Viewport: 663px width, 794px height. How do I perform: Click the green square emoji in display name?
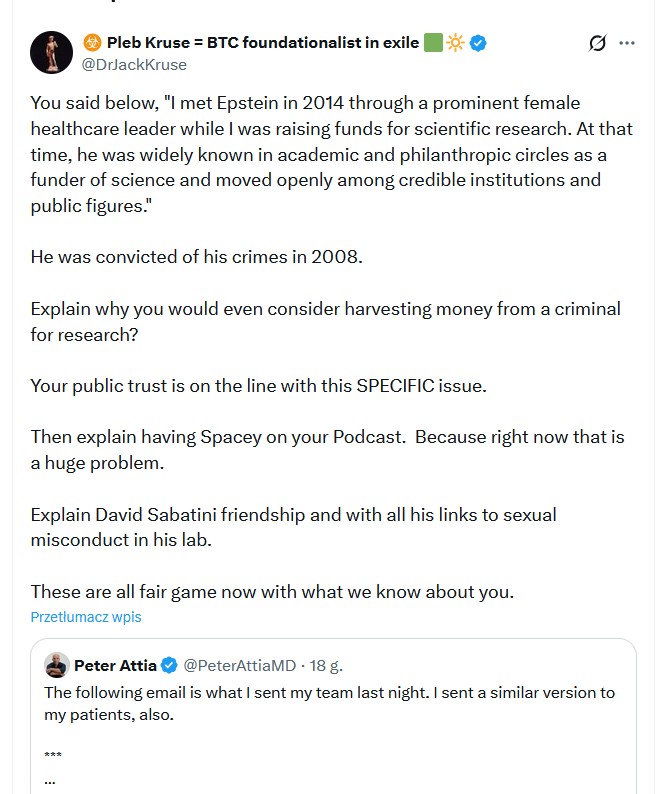click(433, 43)
